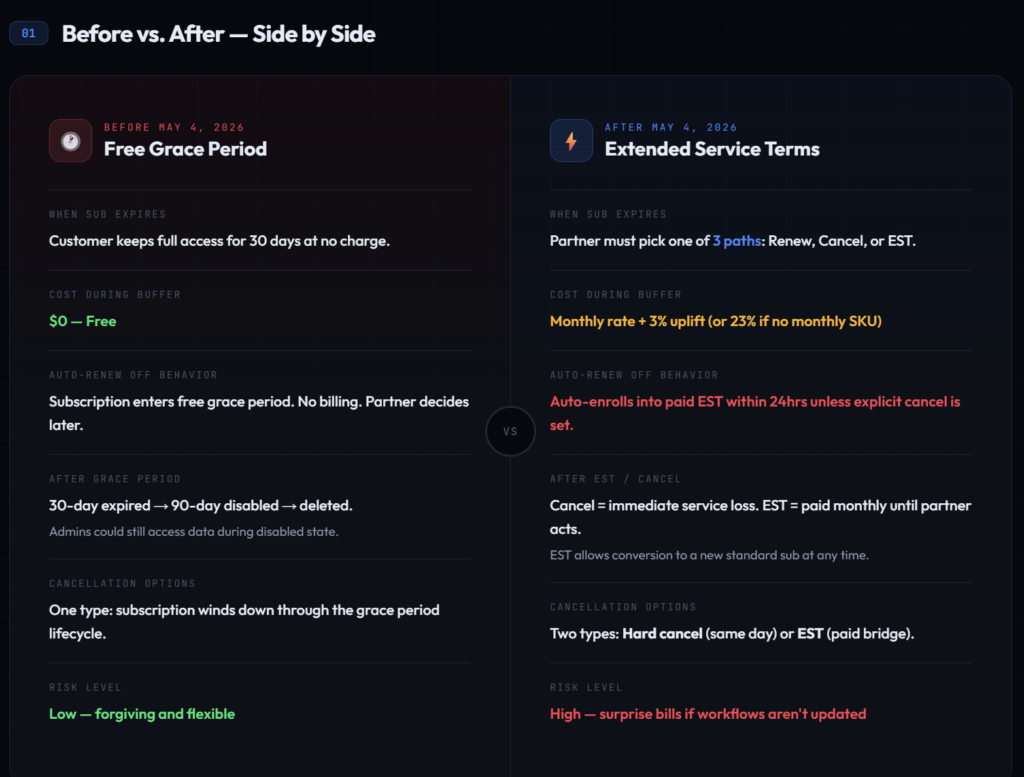Click 'Admins could still access data' note
This screenshot has width=1024, height=777.
pos(193,531)
